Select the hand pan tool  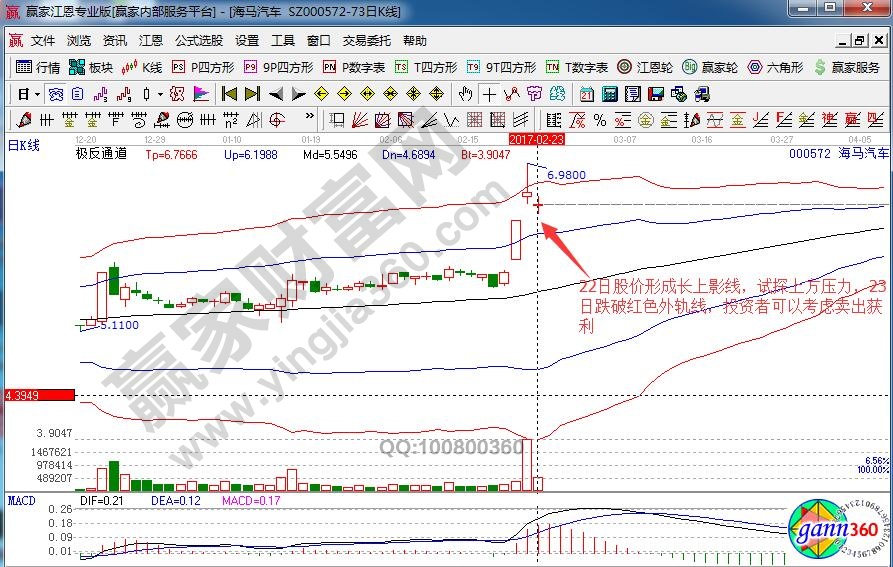(465, 94)
